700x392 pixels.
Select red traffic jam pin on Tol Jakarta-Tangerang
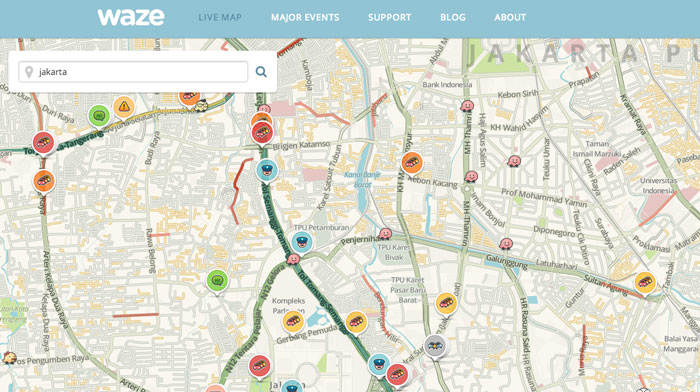pos(43,143)
